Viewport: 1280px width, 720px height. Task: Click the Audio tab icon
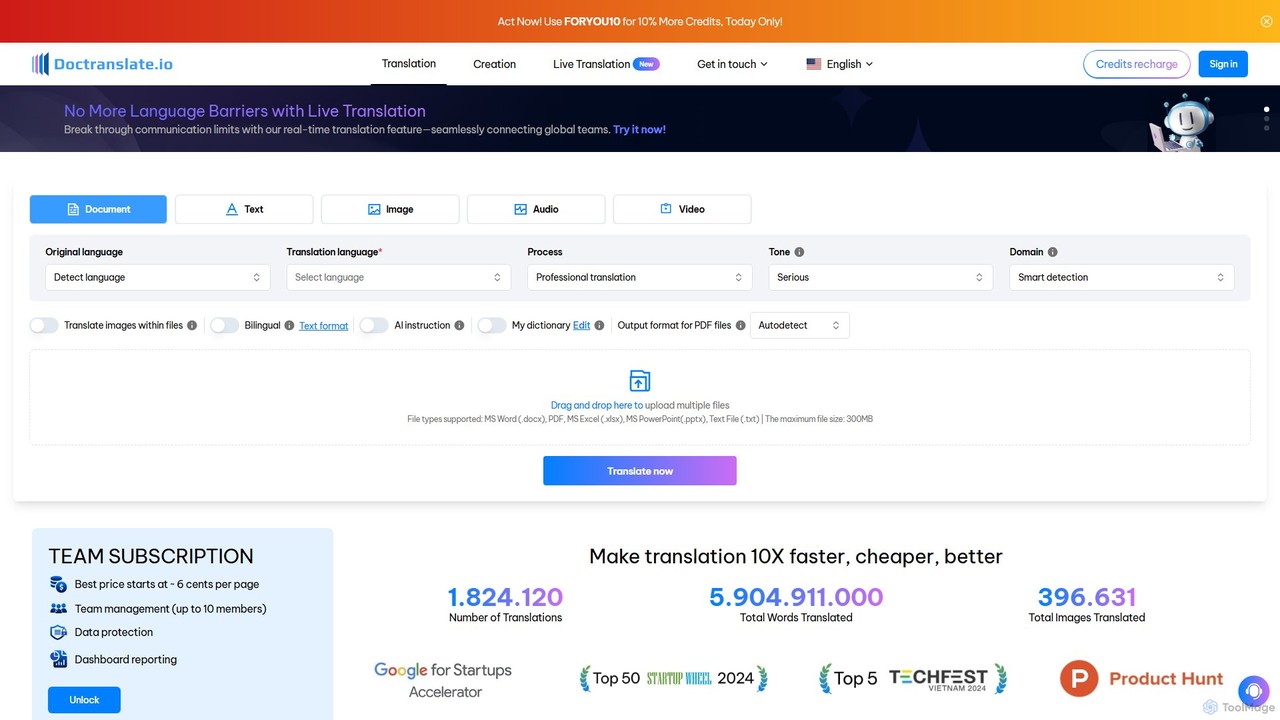[x=520, y=209]
